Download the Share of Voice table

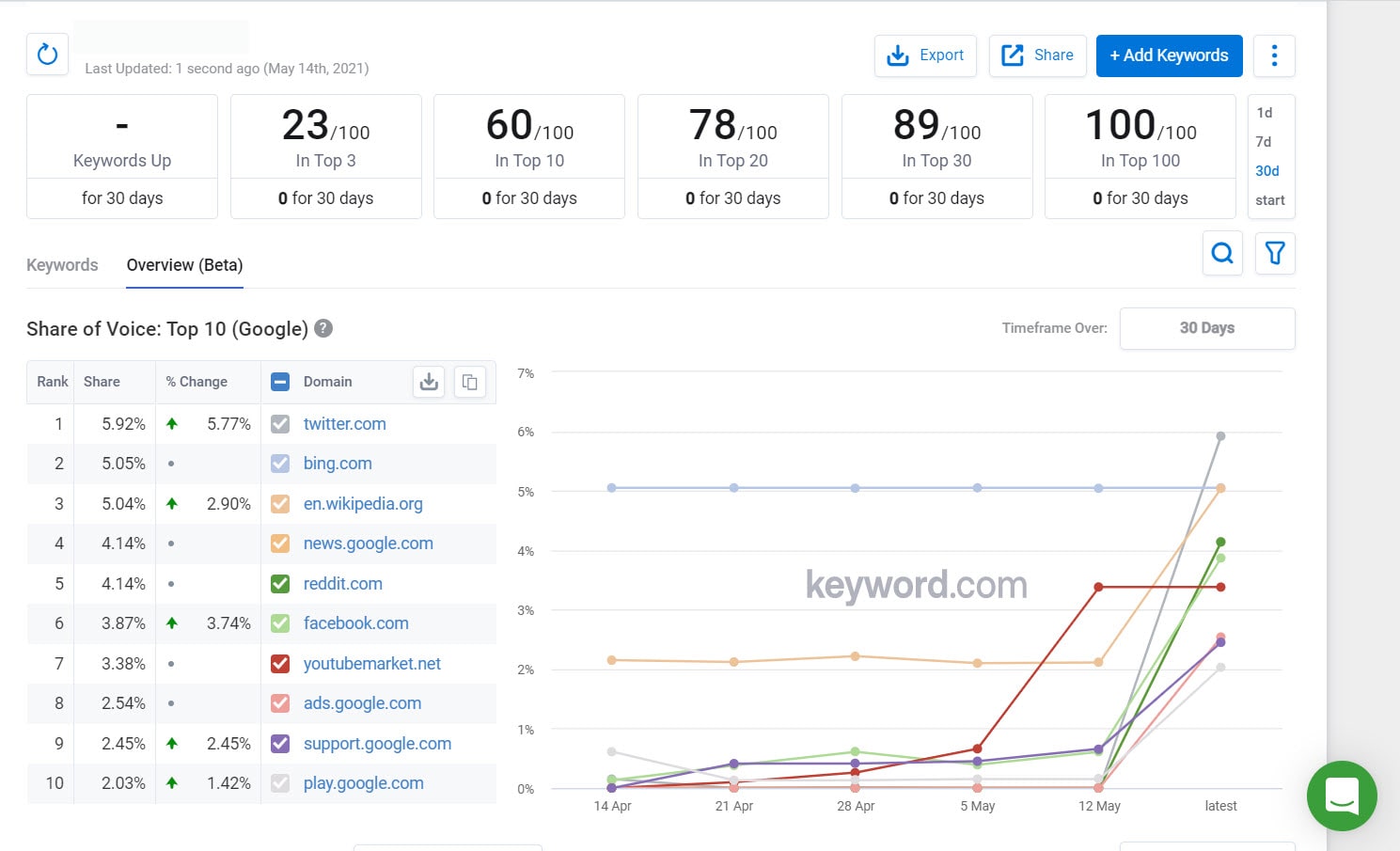pyautogui.click(x=429, y=382)
